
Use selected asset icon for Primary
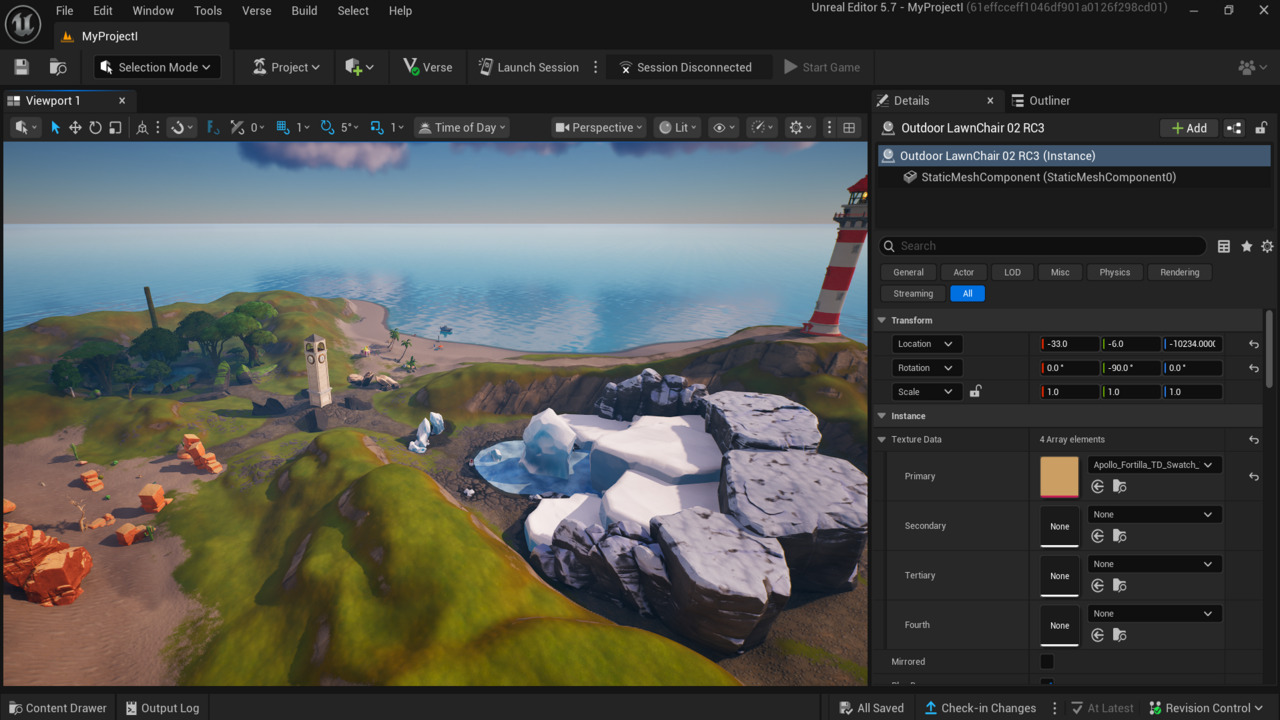click(1098, 486)
